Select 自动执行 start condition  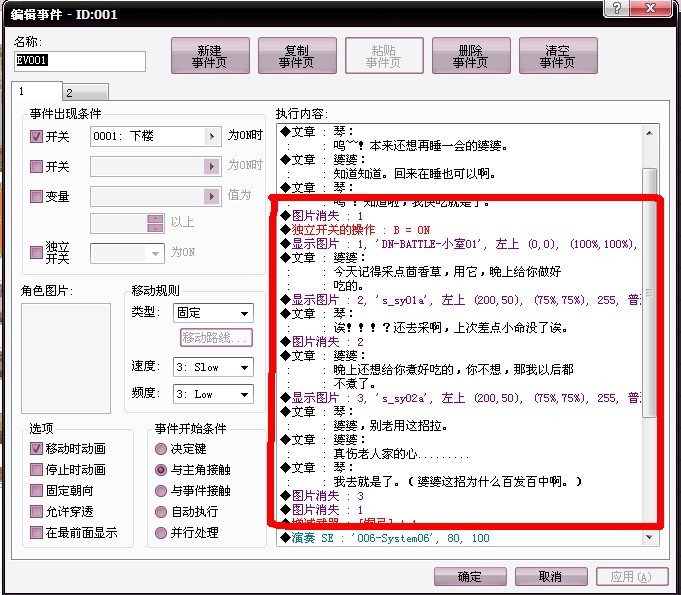pyautogui.click(x=161, y=512)
